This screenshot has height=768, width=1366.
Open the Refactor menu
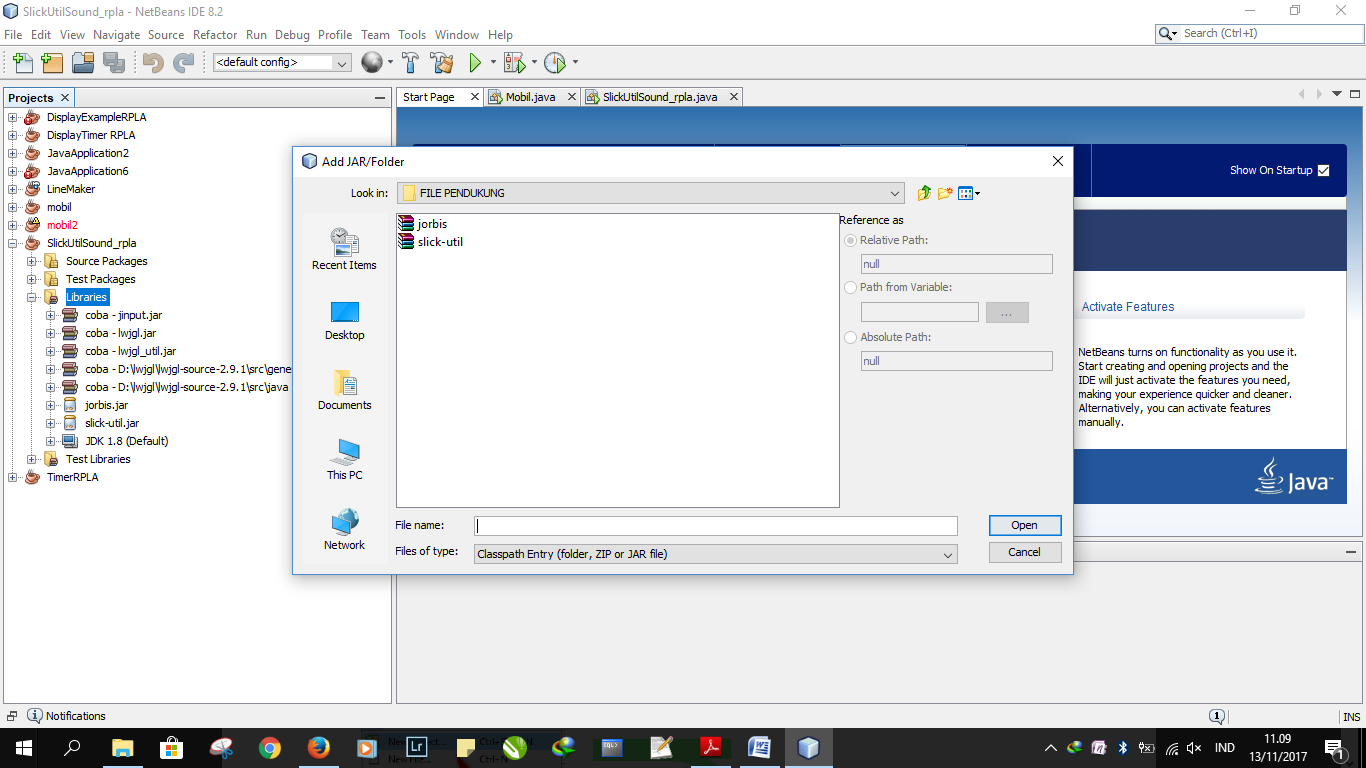pos(215,34)
